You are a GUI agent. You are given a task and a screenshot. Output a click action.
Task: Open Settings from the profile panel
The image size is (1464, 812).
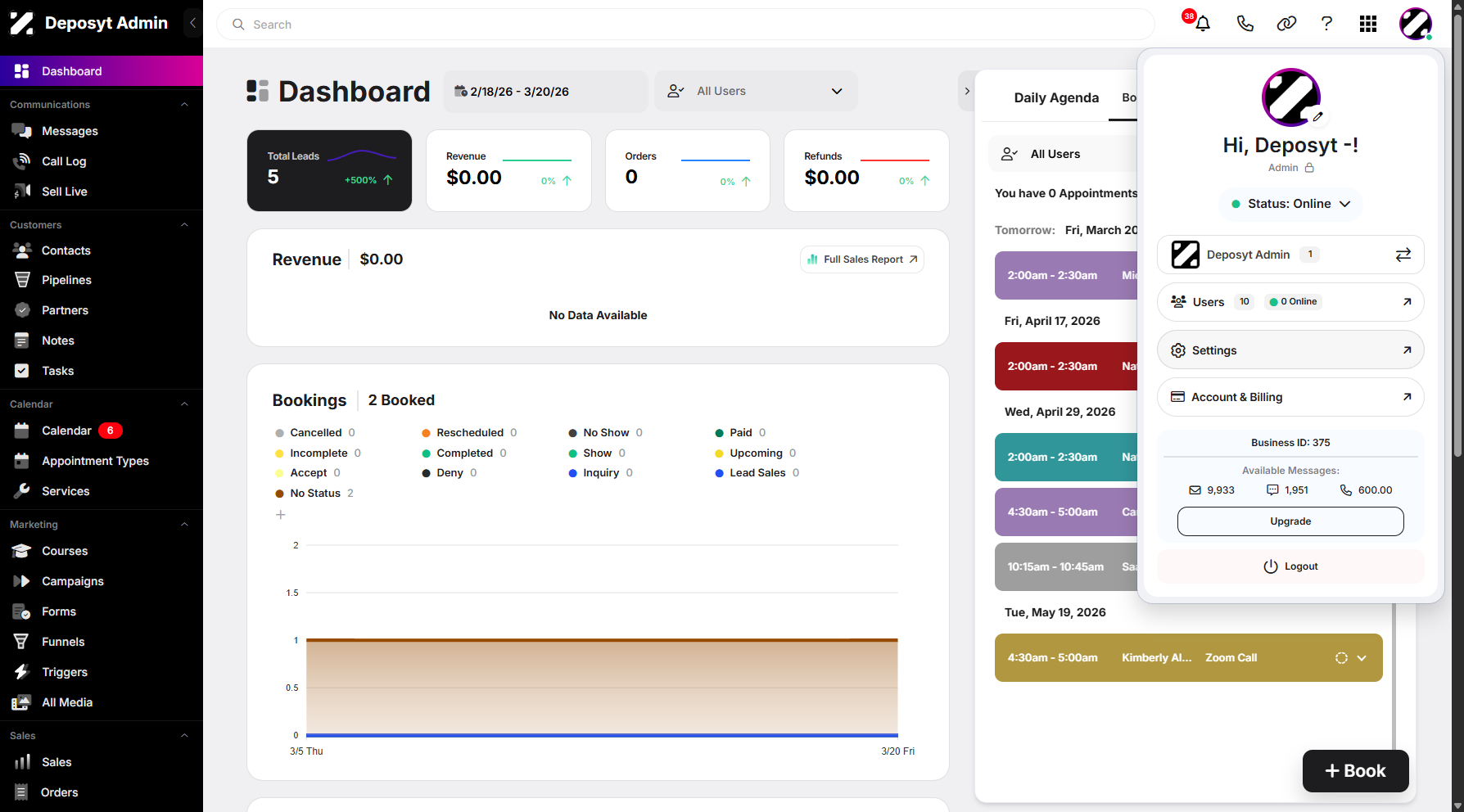[1290, 350]
